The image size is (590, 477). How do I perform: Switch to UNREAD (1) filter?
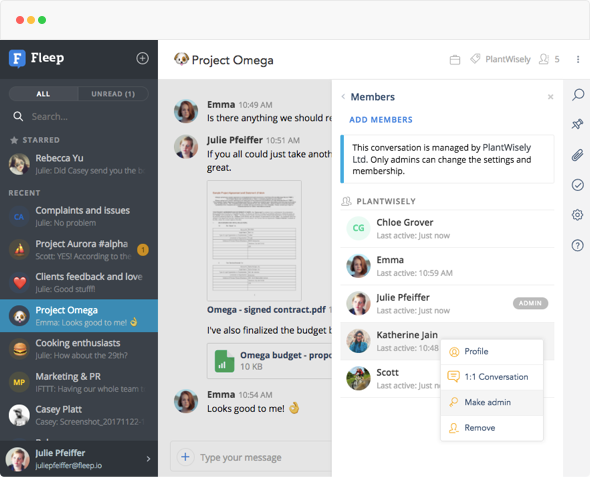click(113, 94)
